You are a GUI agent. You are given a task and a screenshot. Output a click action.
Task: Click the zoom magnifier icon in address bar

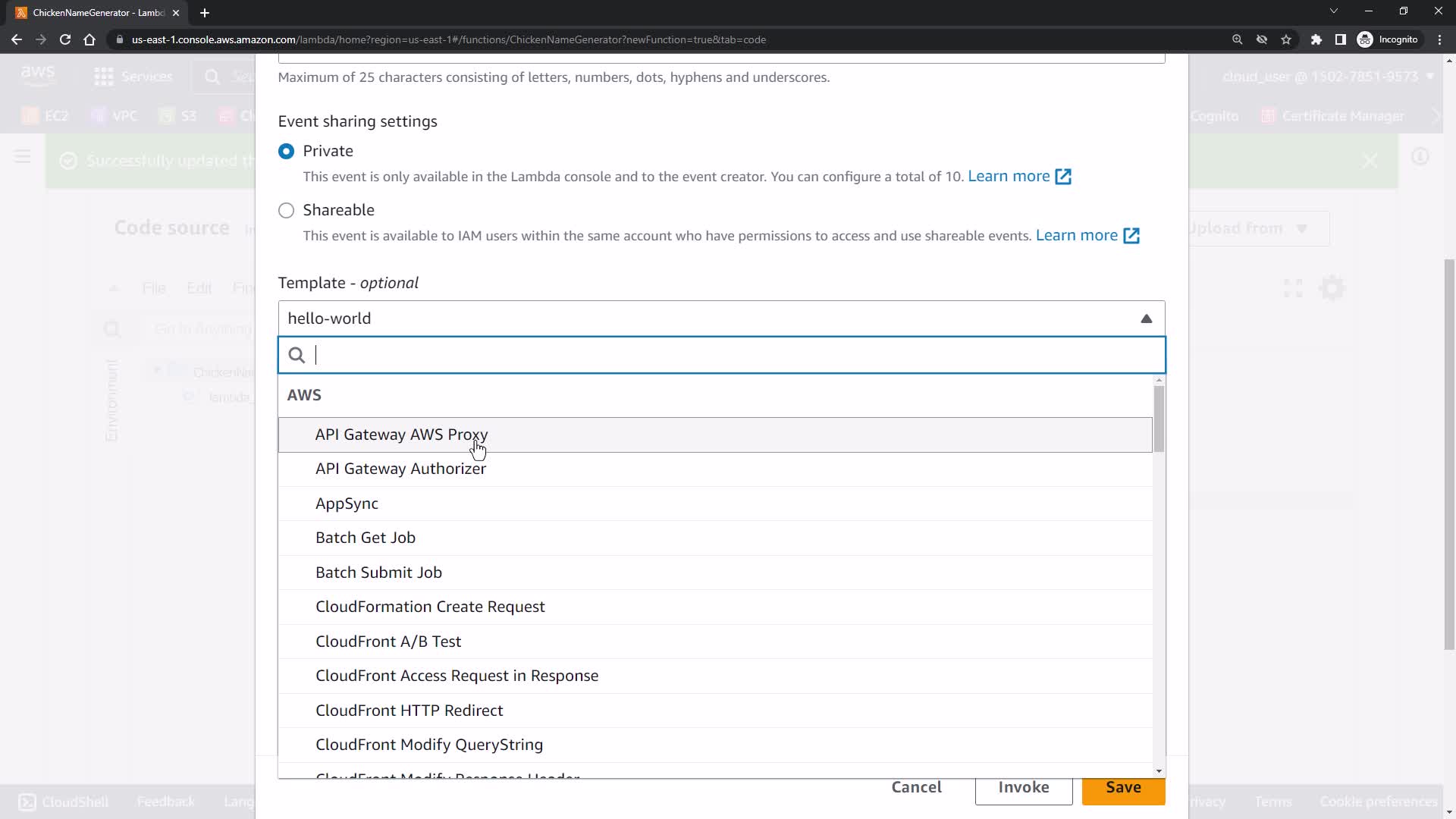1237,39
